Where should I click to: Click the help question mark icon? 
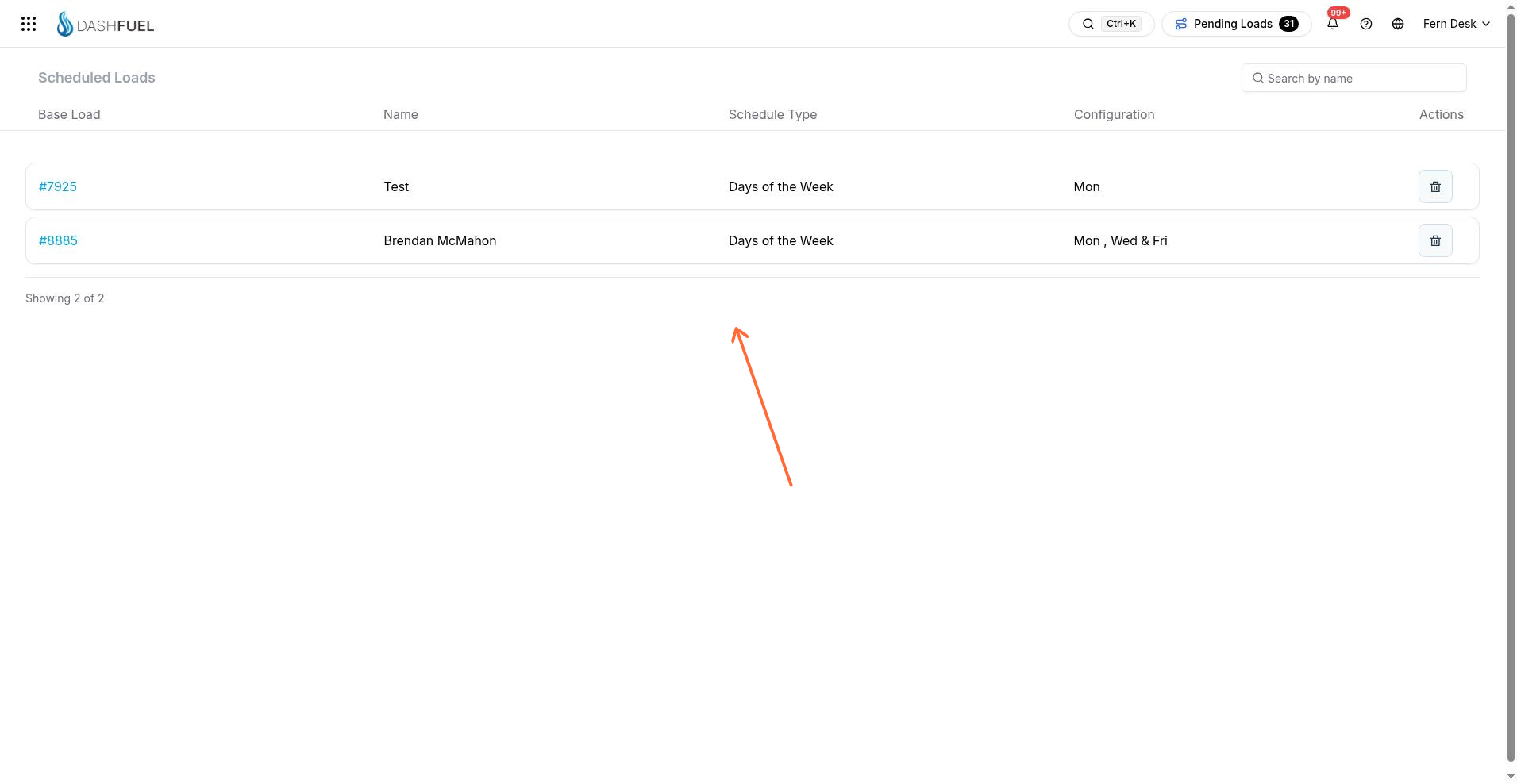(1366, 24)
